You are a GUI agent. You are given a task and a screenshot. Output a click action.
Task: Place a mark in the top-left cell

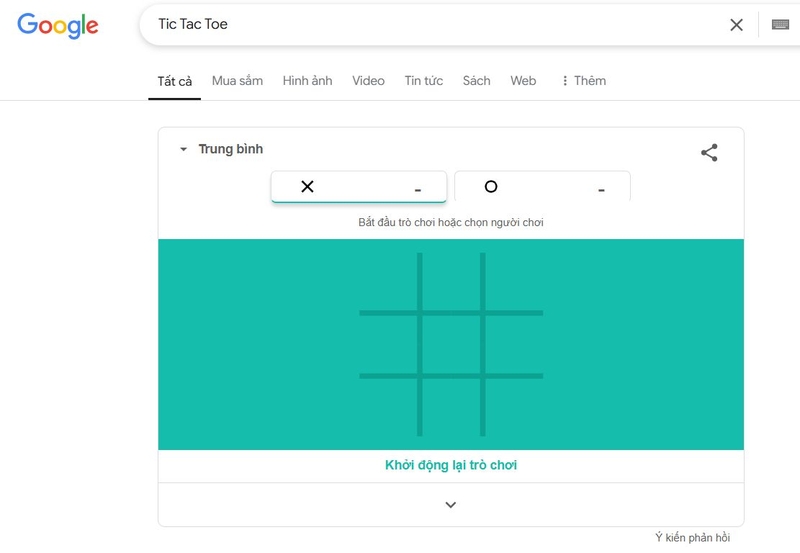388,281
